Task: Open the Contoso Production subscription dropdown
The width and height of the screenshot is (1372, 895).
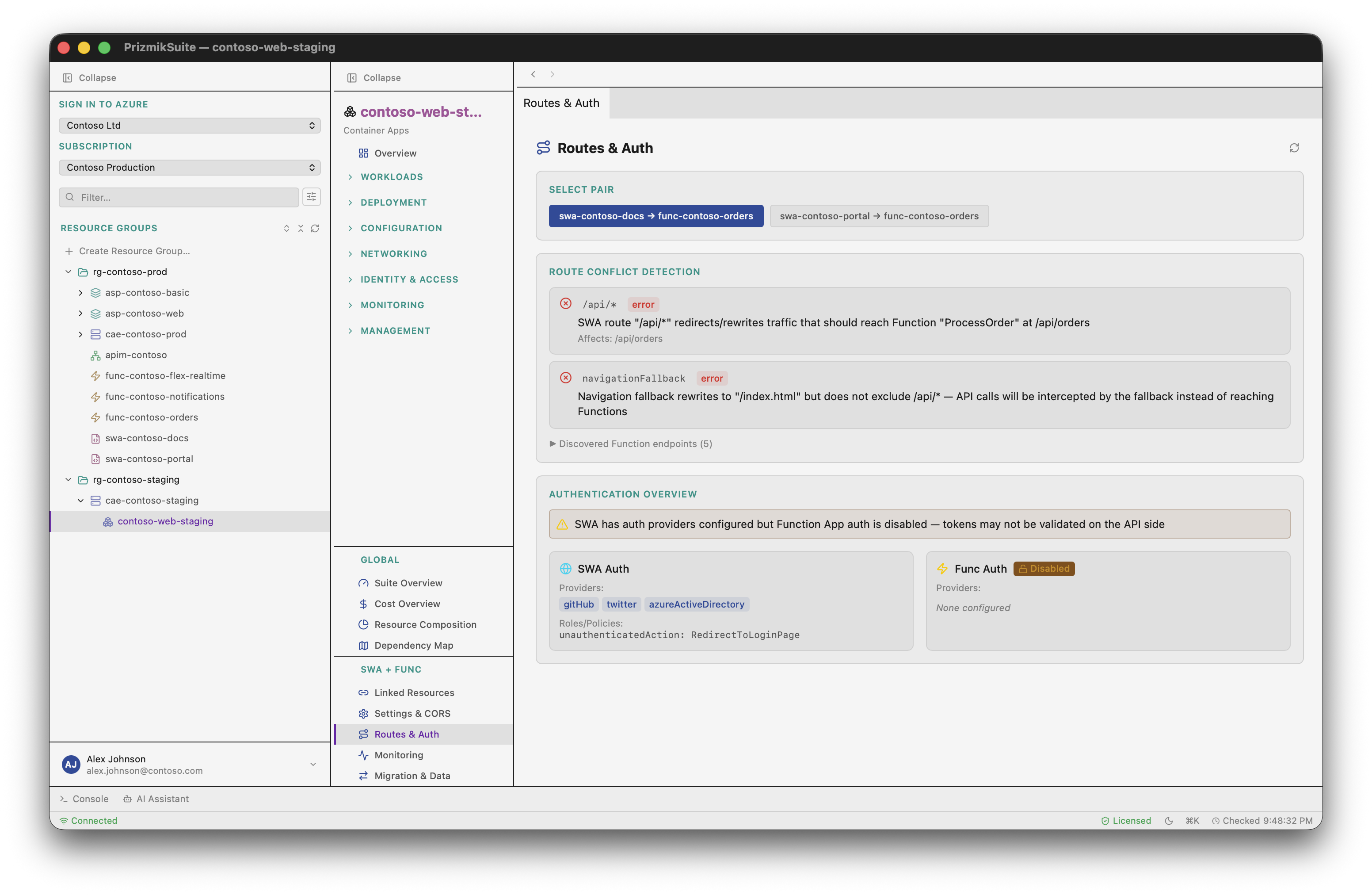Action: pos(190,168)
